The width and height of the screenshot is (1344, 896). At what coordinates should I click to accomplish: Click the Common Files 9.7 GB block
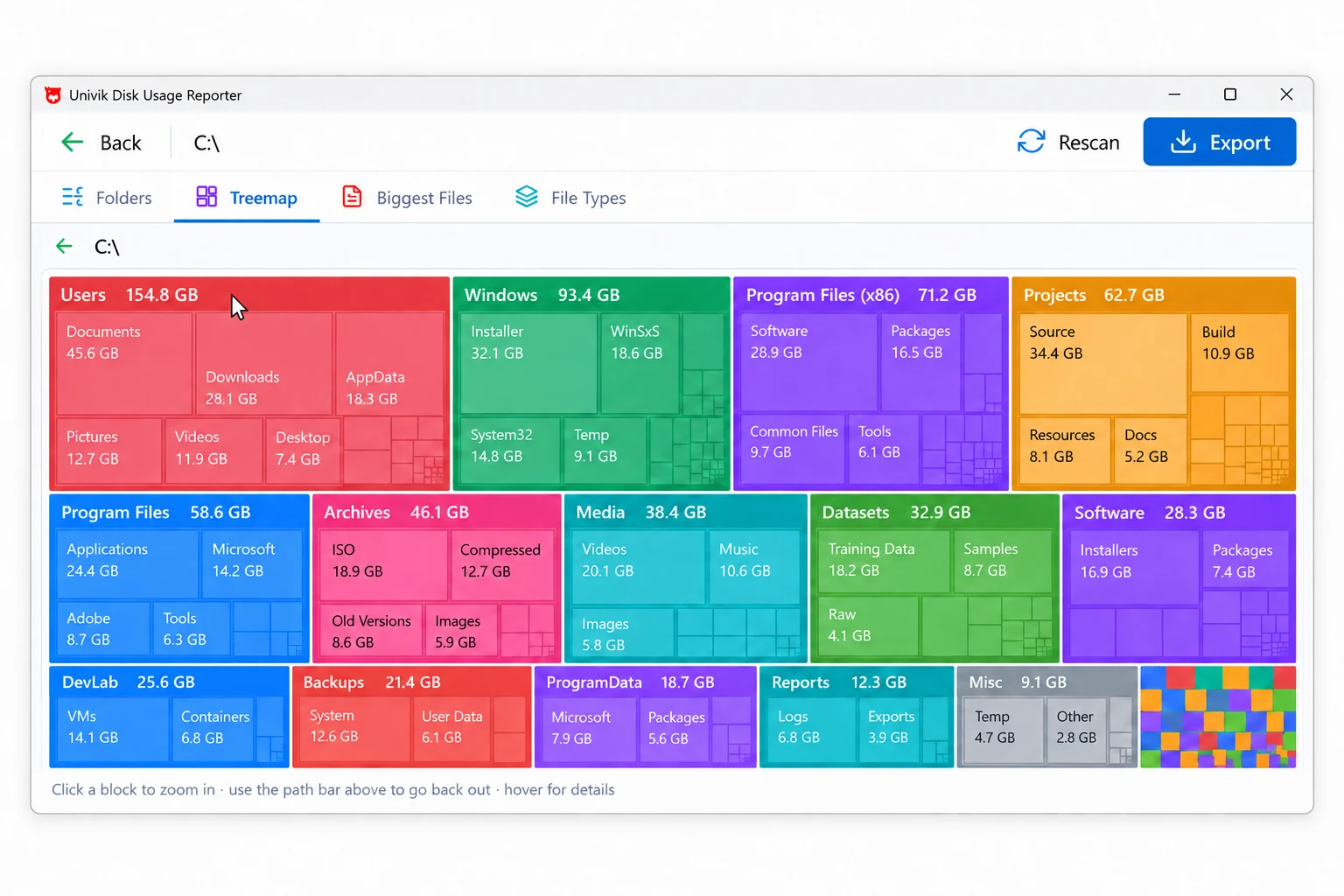[794, 449]
